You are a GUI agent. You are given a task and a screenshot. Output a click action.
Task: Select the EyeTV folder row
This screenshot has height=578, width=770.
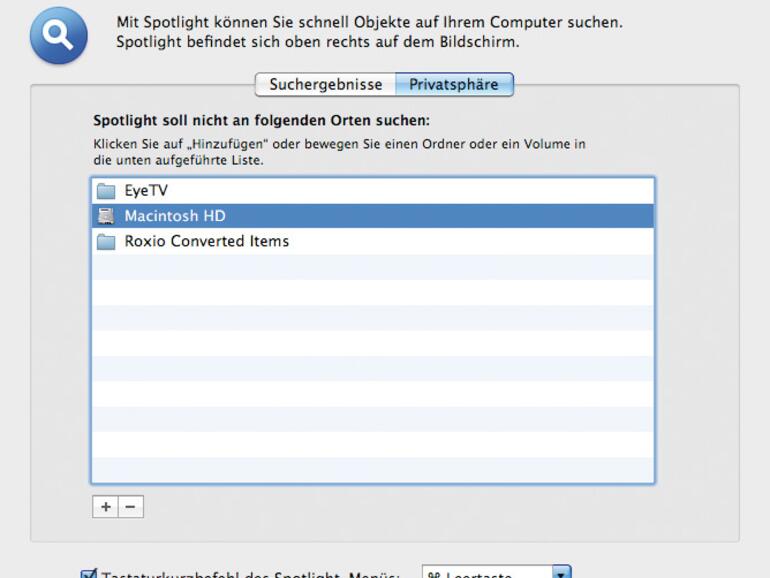[373, 191]
